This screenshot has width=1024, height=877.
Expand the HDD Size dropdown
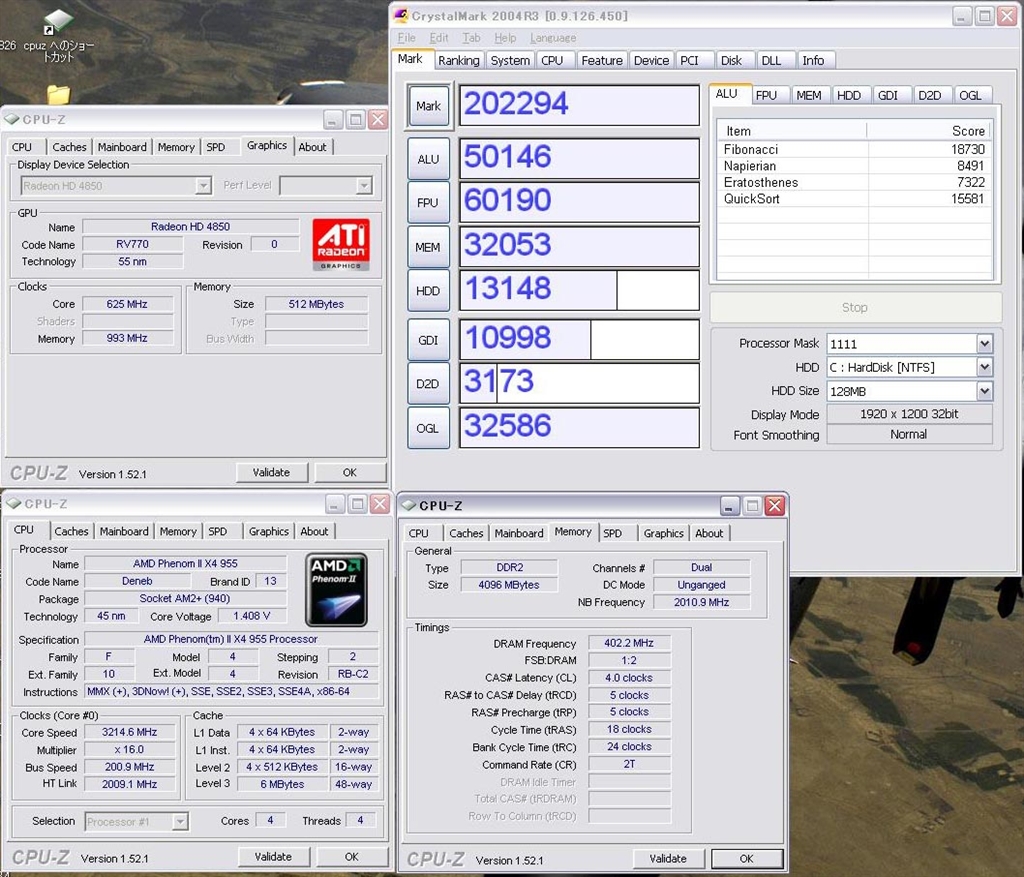[984, 391]
